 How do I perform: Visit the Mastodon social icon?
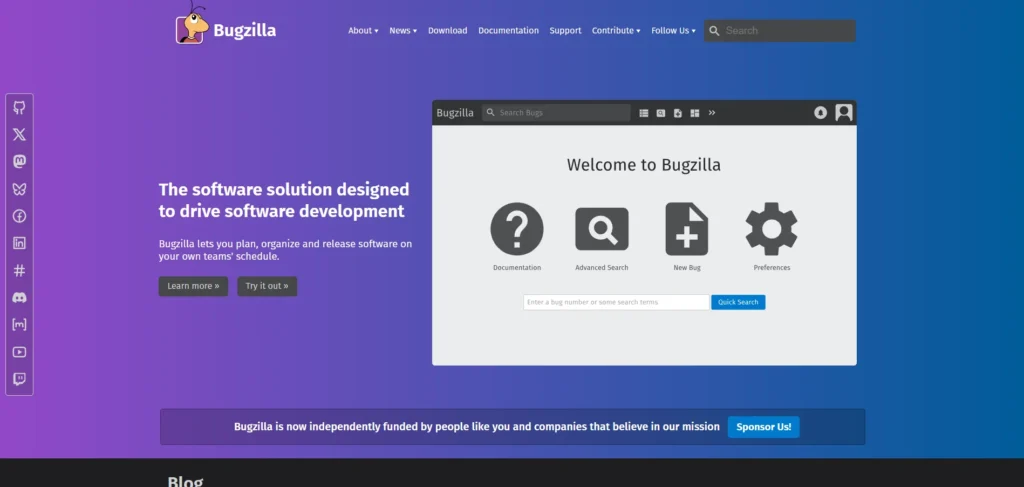point(20,162)
